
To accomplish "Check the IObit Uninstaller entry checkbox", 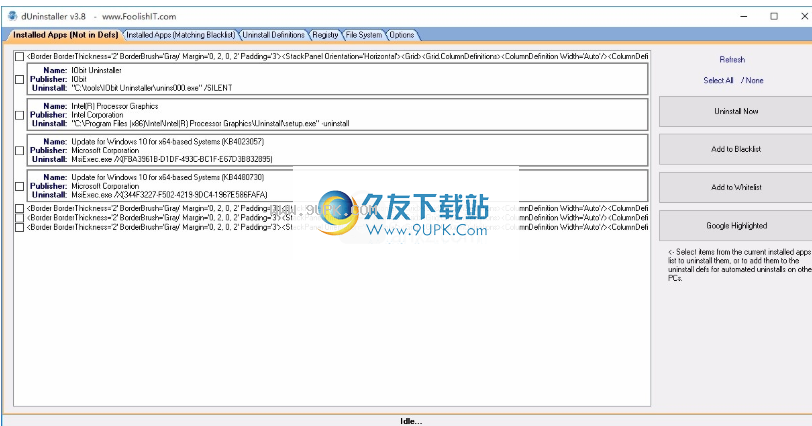I will [20, 79].
